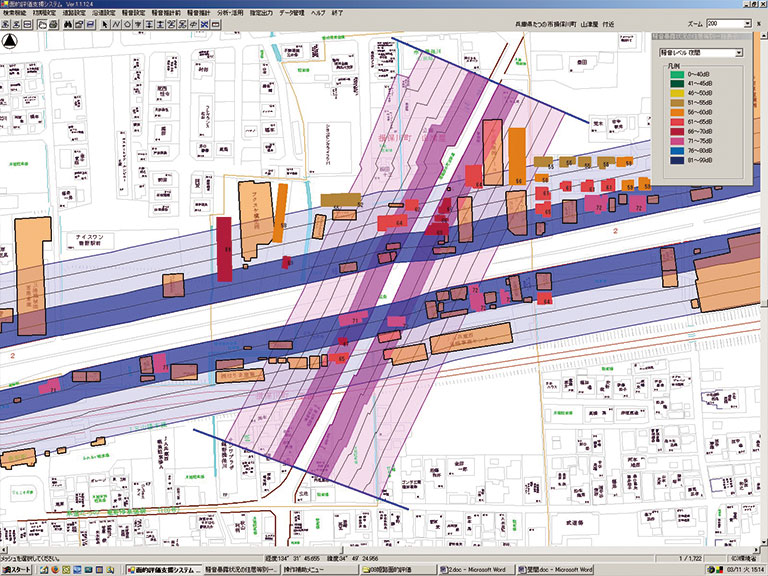Click the blue X crossing tool icon

(x=204, y=25)
